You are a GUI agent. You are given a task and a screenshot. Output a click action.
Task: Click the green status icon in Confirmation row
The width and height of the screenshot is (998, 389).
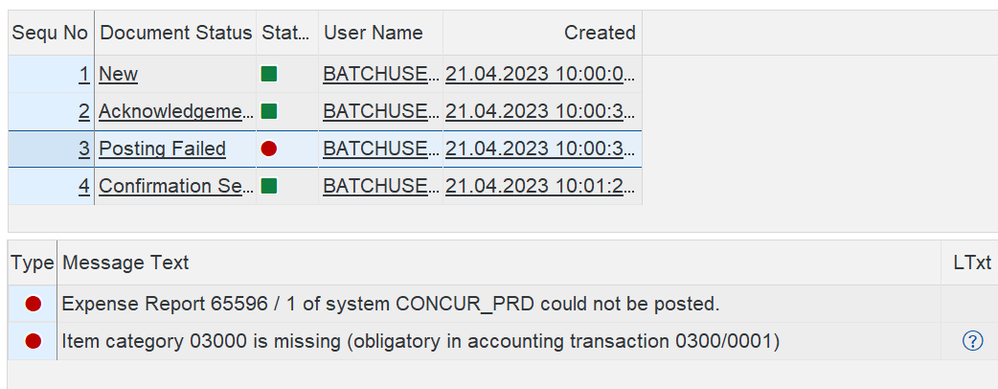click(x=269, y=186)
